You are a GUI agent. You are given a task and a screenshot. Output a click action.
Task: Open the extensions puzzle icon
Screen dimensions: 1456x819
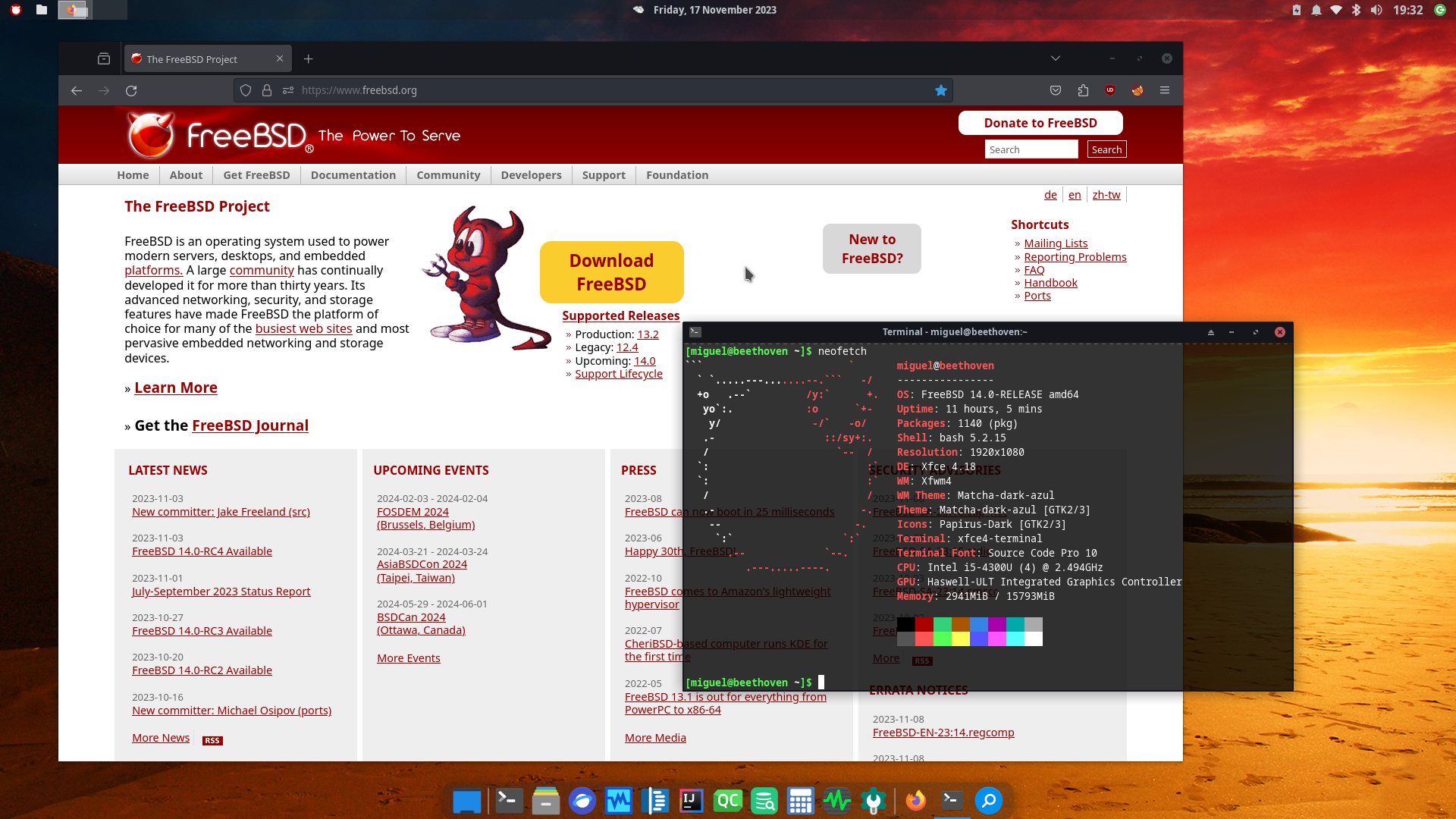tap(1083, 90)
